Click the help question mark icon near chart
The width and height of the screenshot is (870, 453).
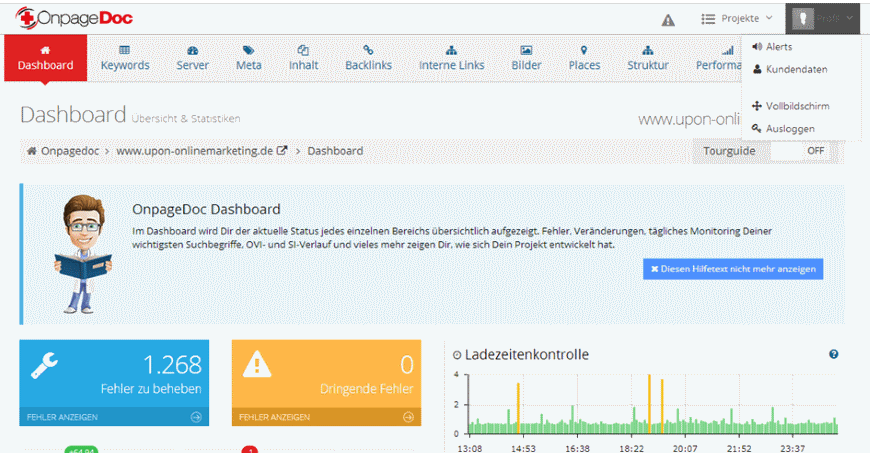pos(833,354)
